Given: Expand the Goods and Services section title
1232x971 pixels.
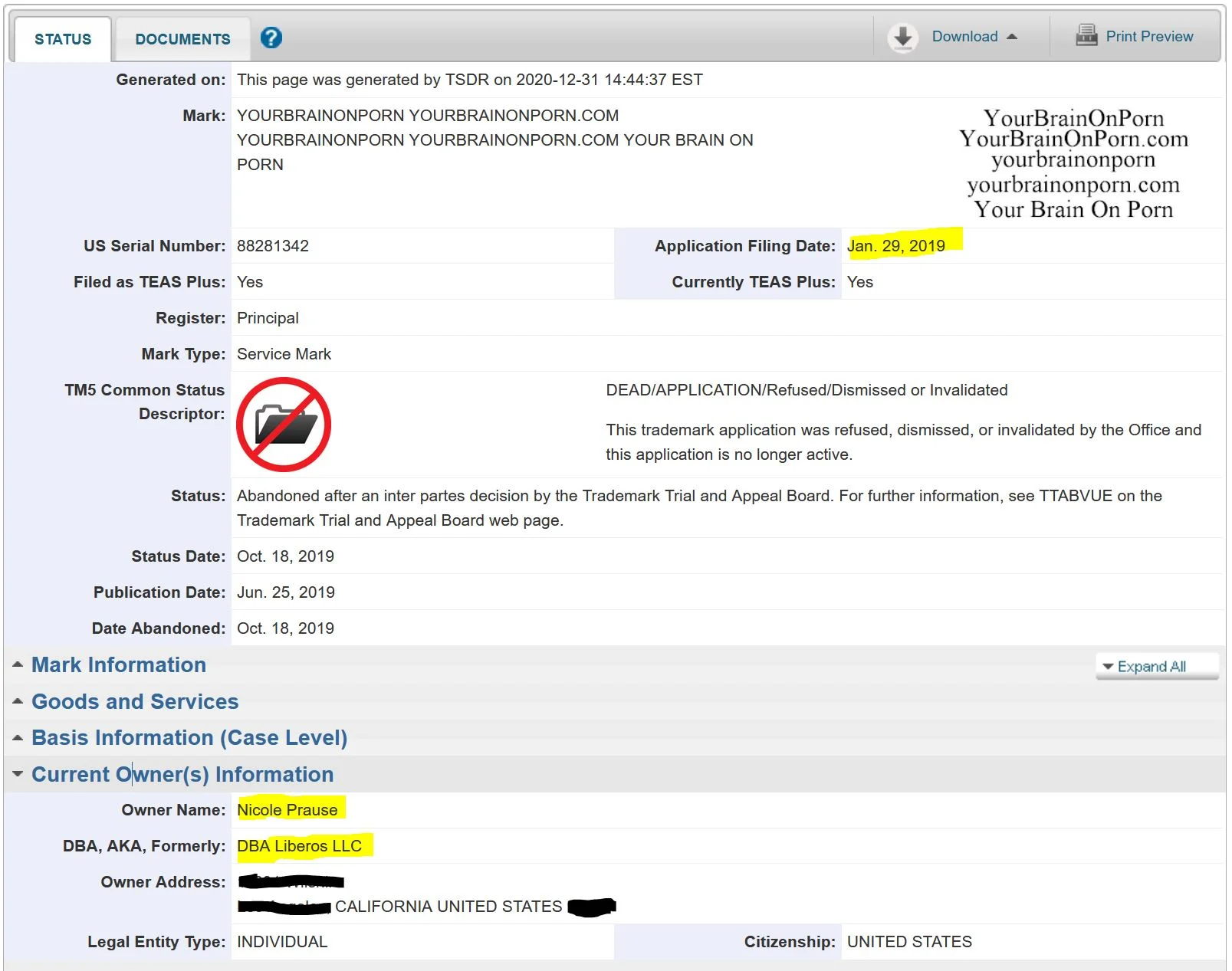Looking at the screenshot, I should pyautogui.click(x=135, y=701).
